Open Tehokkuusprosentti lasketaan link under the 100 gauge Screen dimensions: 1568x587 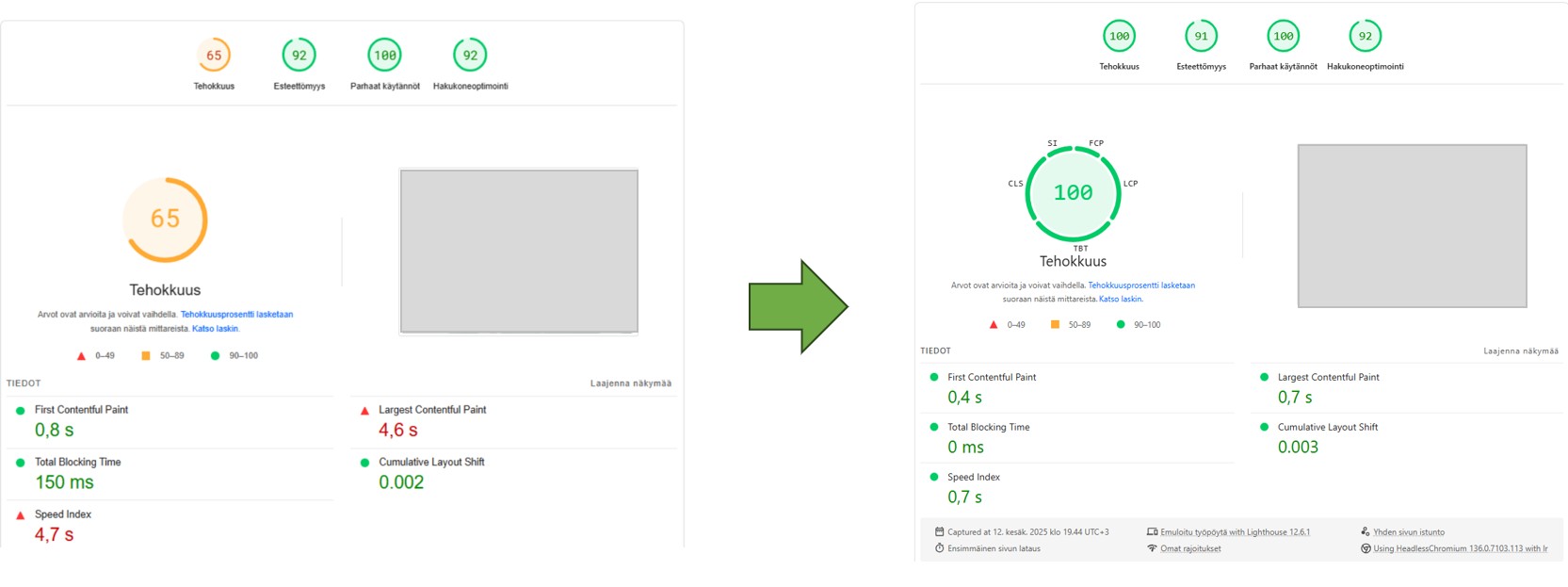[x=1141, y=285]
